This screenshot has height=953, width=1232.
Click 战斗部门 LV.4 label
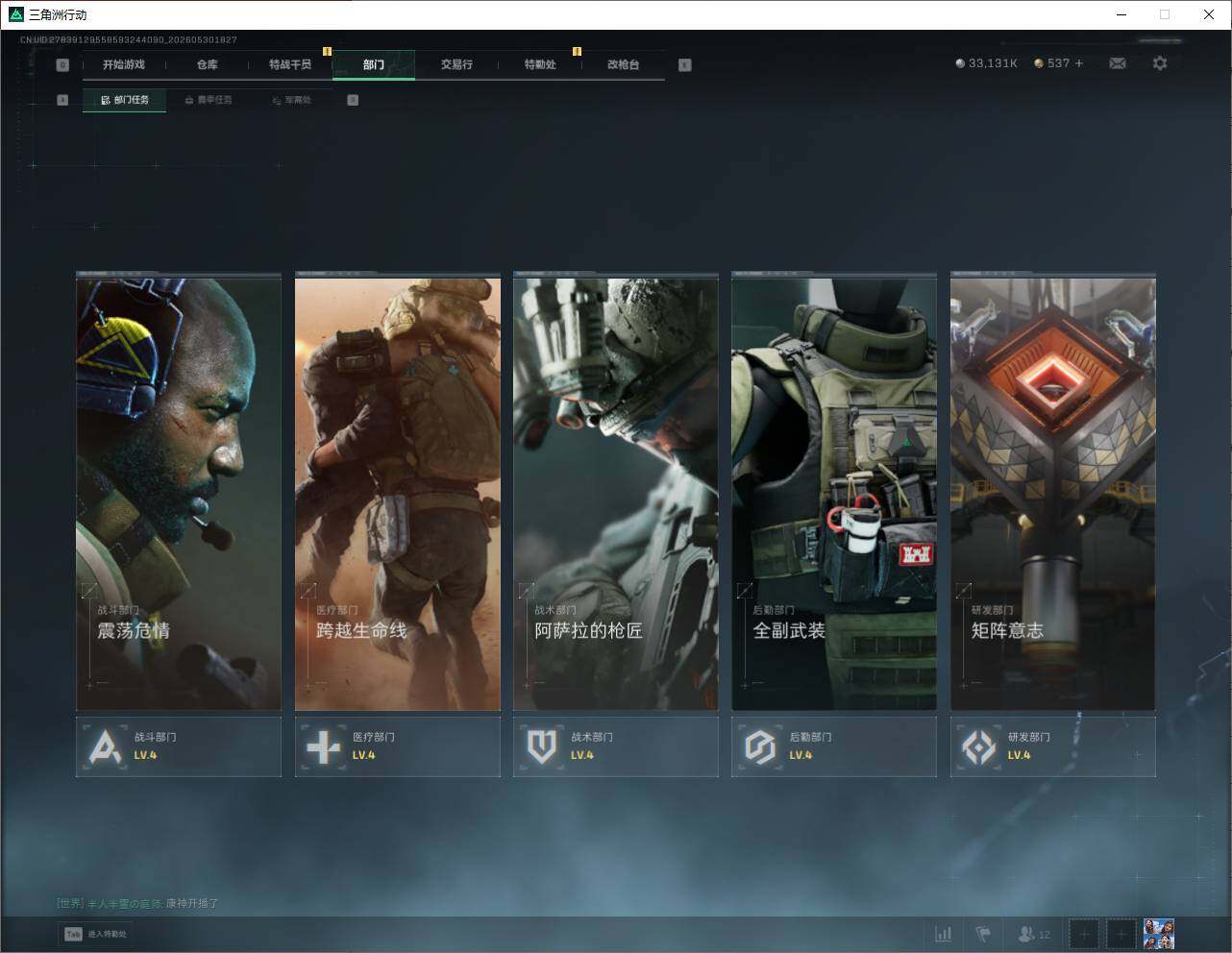(x=155, y=745)
